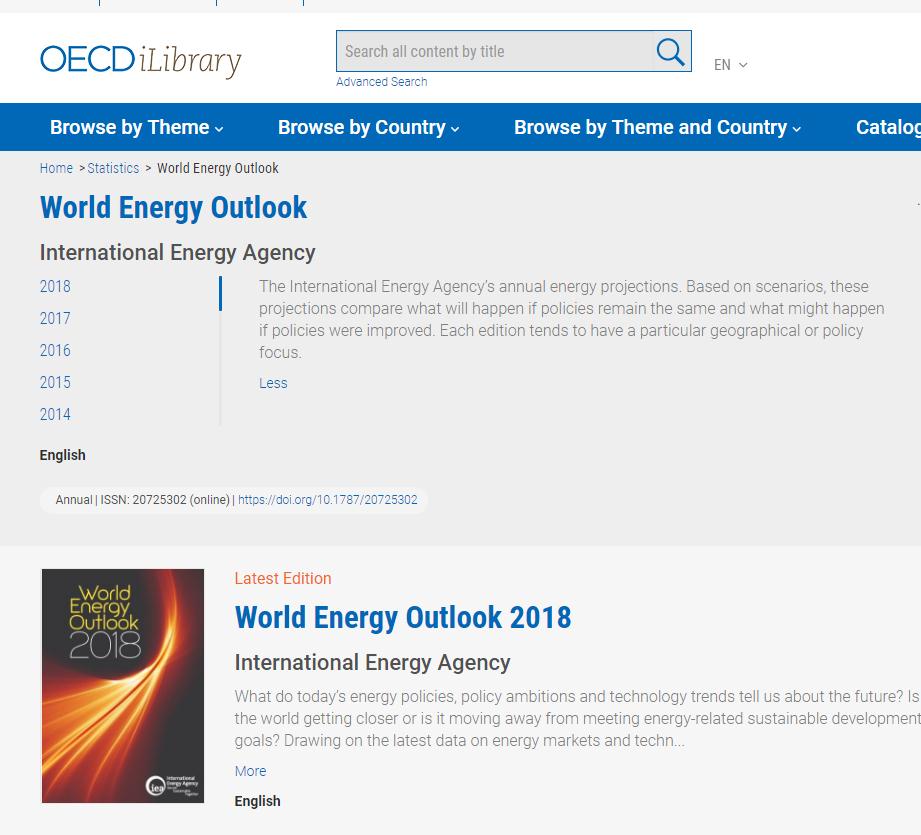
Task: Collapse description with the Less link
Action: pyautogui.click(x=273, y=383)
